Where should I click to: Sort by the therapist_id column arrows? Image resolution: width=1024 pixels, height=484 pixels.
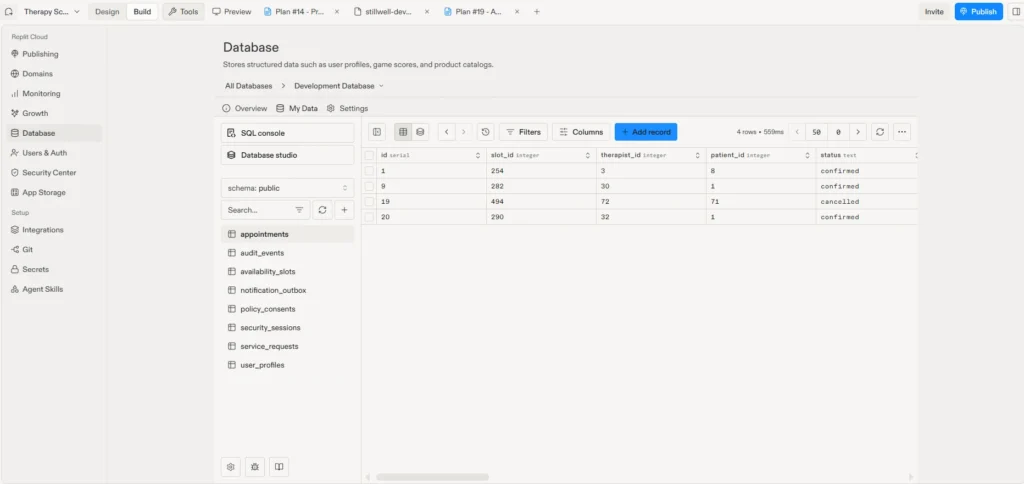click(x=697, y=155)
